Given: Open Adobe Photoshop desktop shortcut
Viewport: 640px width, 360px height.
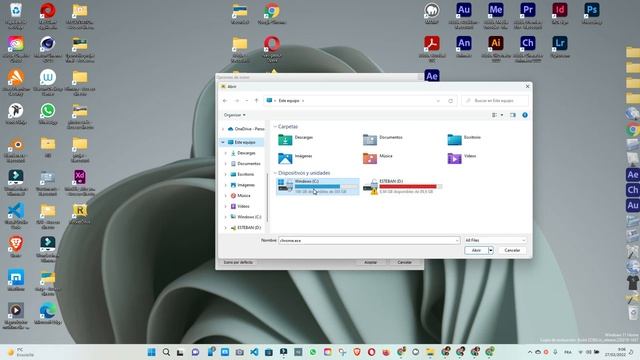Looking at the screenshot, I should pyautogui.click(x=591, y=13).
